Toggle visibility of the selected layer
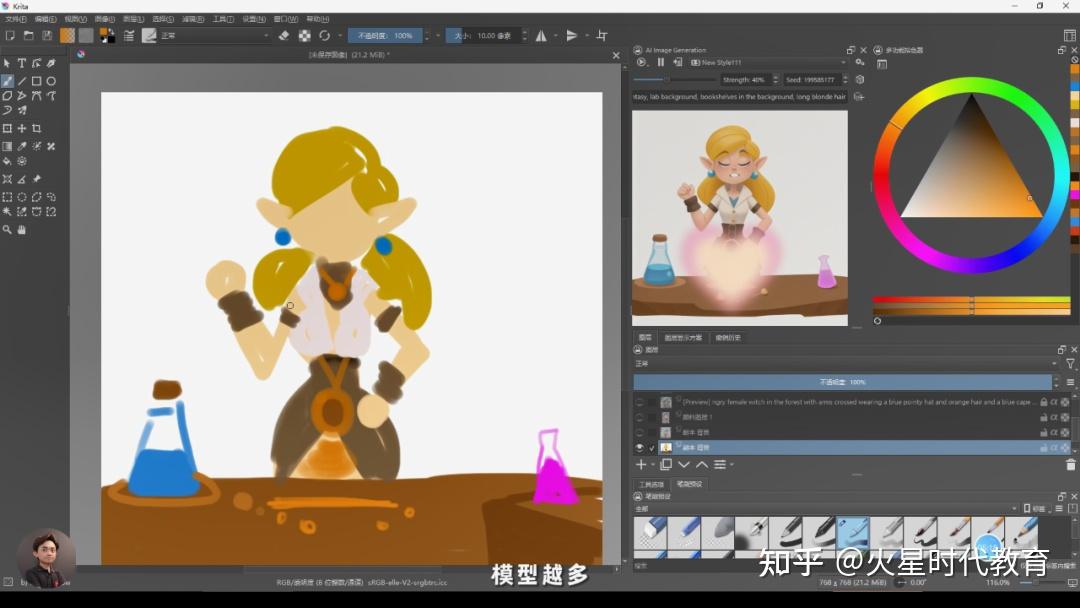This screenshot has height=608, width=1080. coord(640,445)
